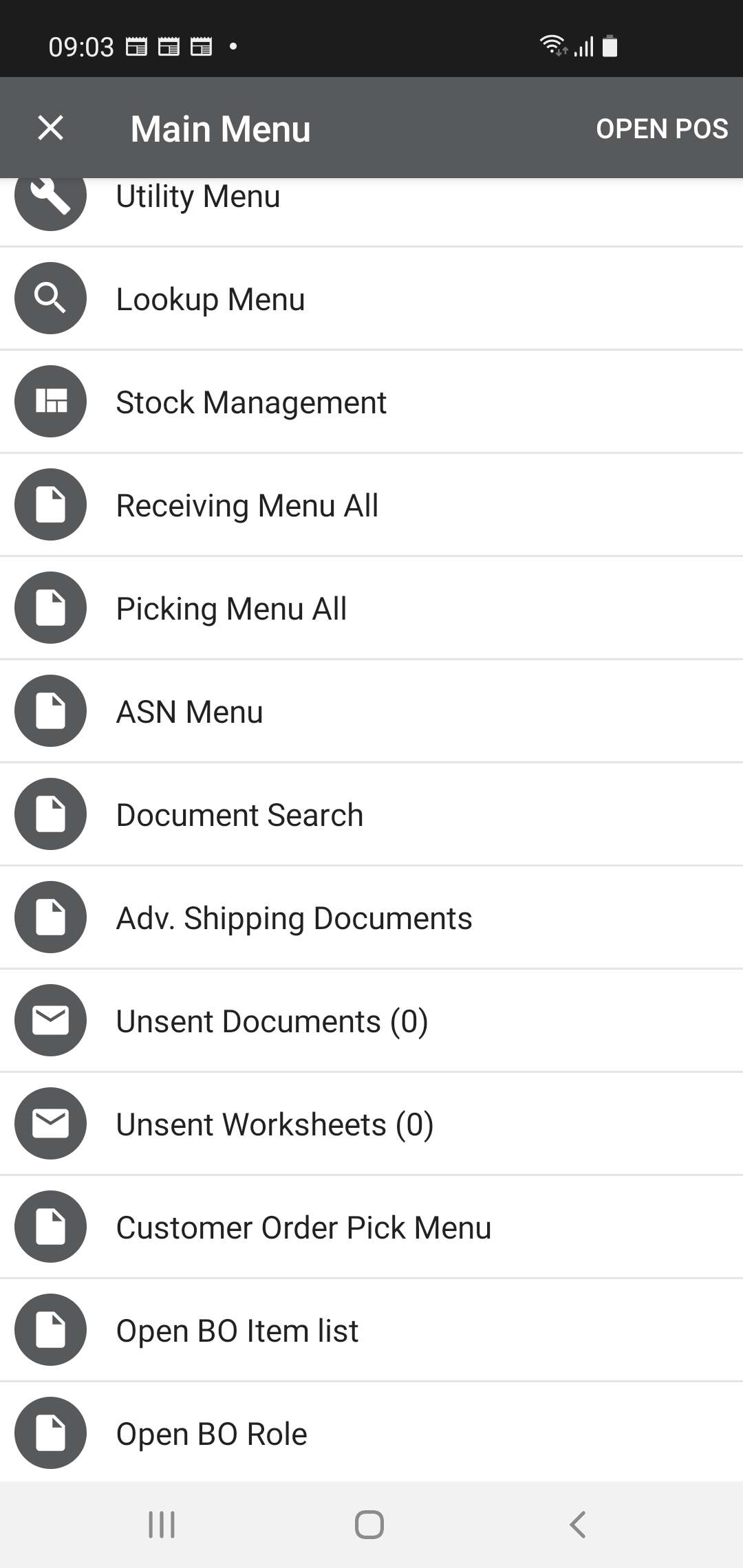Choose the Stock Management text entry
743x1568 pixels.
(250, 402)
